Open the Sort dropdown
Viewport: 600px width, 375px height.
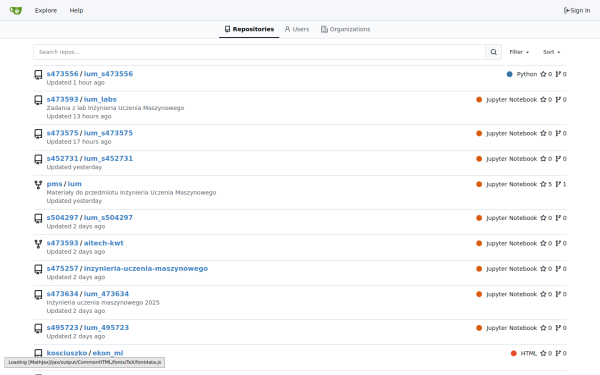tap(551, 52)
